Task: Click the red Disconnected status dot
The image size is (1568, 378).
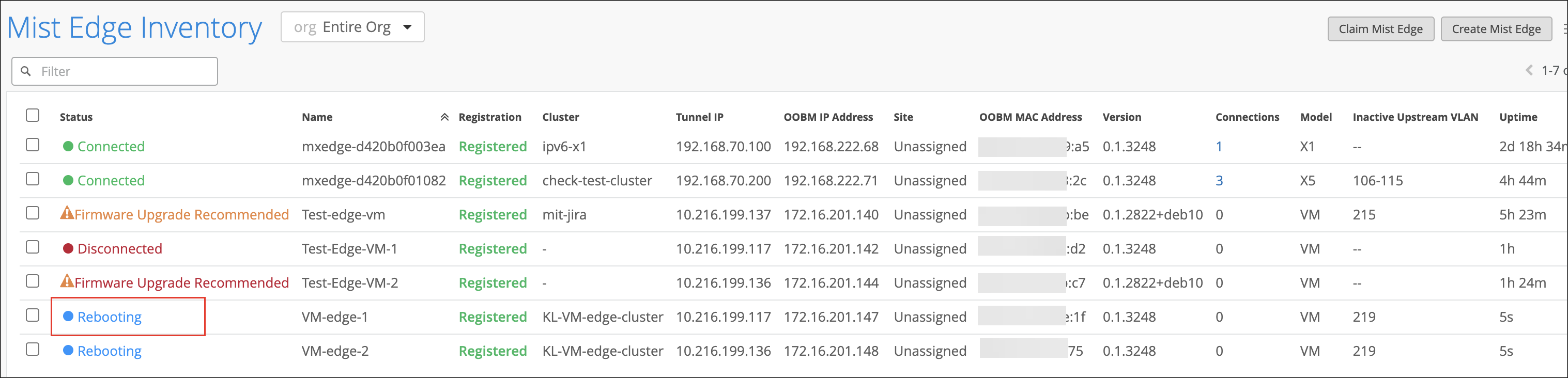Action: pyautogui.click(x=68, y=248)
